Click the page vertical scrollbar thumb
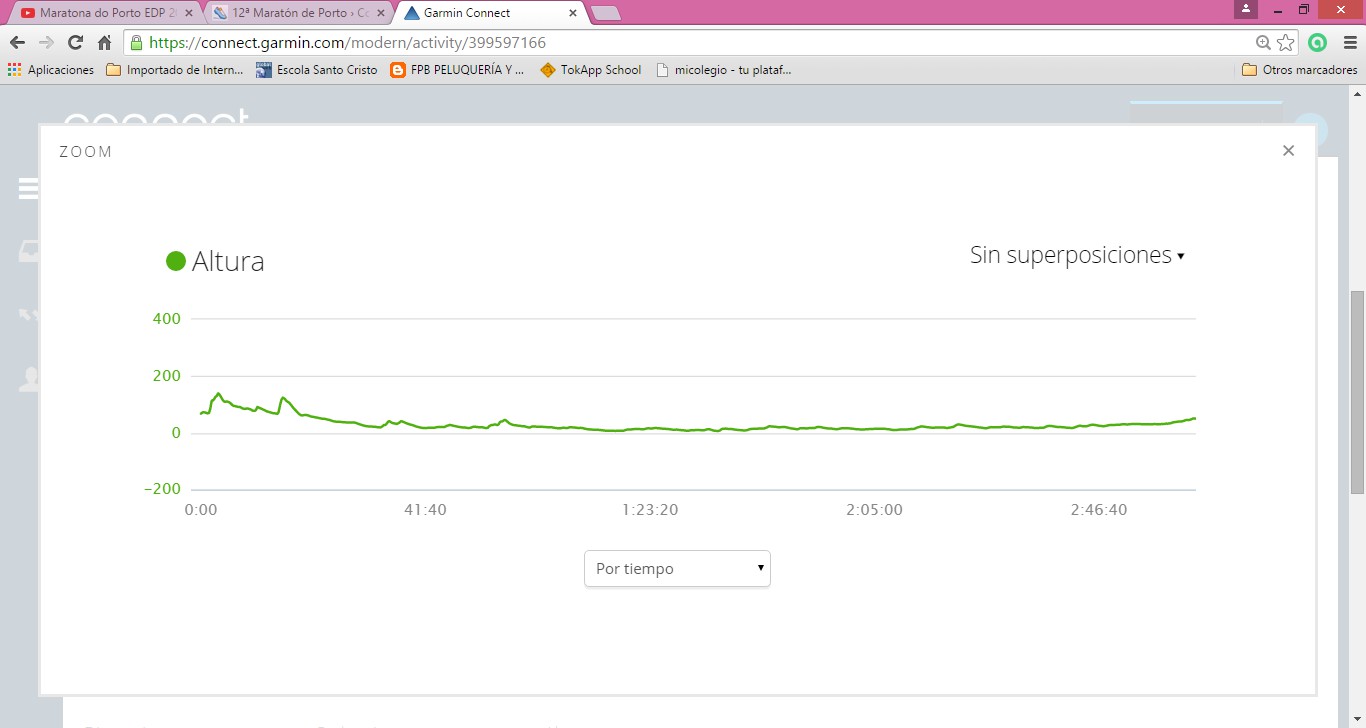The image size is (1366, 728). pos(1357,390)
